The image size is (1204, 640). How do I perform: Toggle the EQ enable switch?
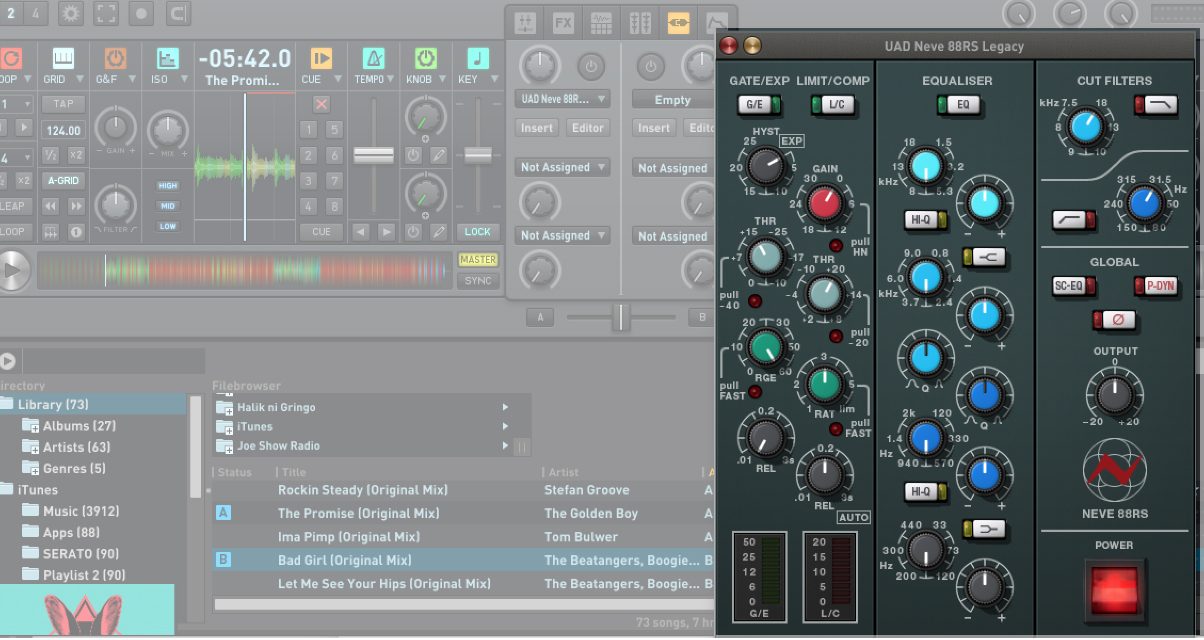click(x=958, y=104)
